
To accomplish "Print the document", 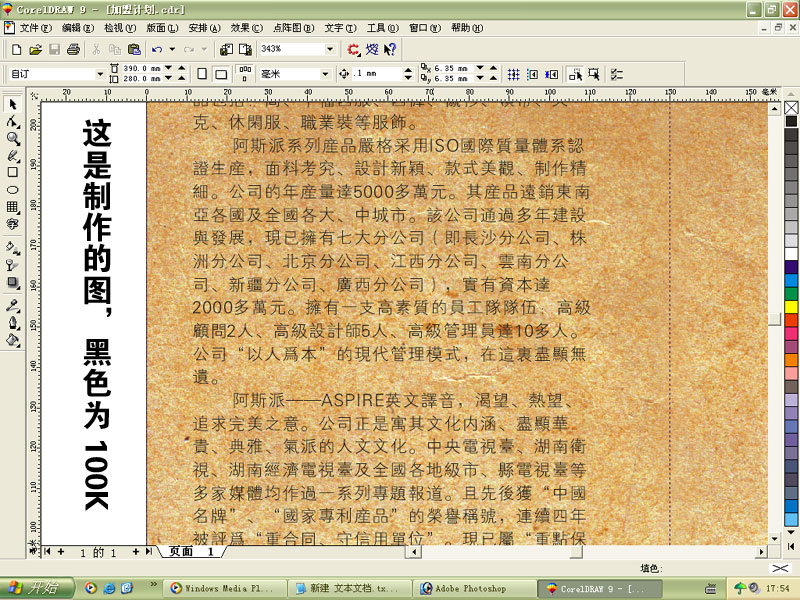I will (x=73, y=49).
